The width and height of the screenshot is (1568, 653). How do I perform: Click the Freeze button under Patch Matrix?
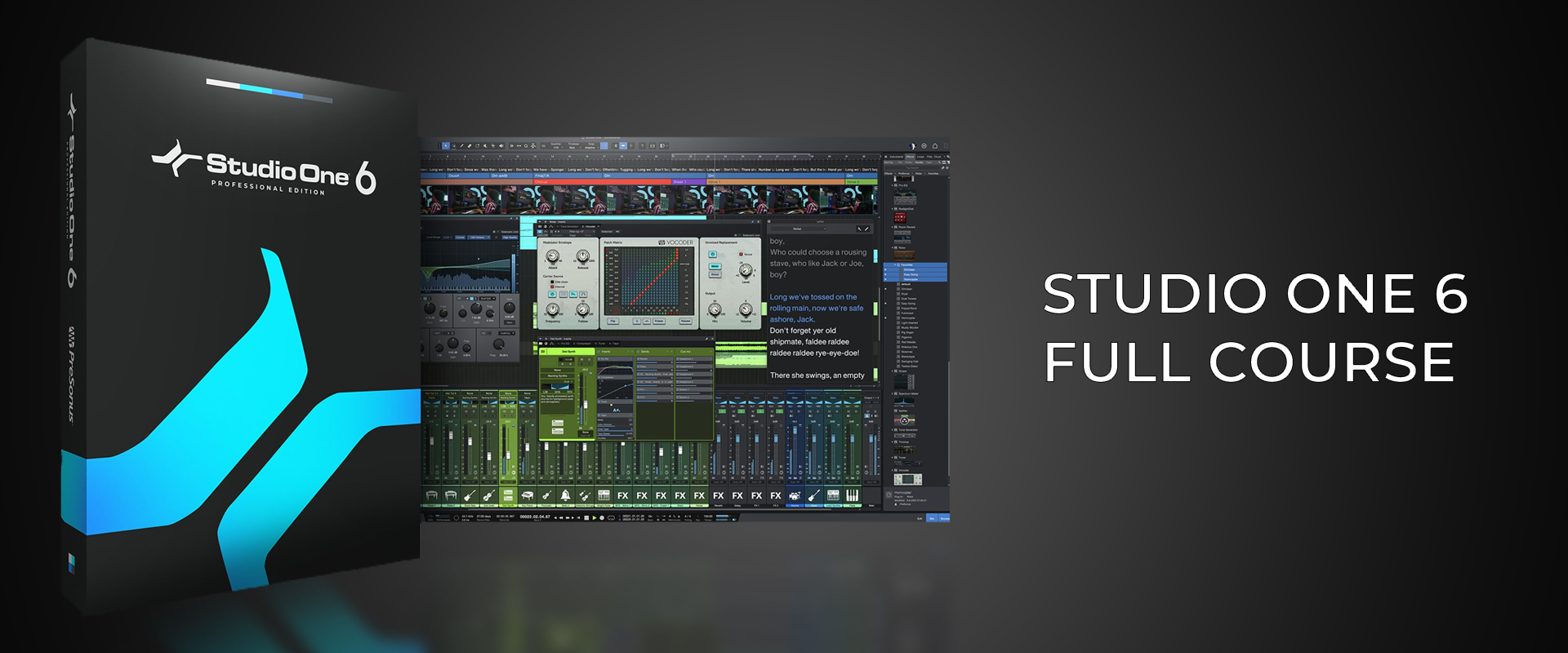pos(659,321)
